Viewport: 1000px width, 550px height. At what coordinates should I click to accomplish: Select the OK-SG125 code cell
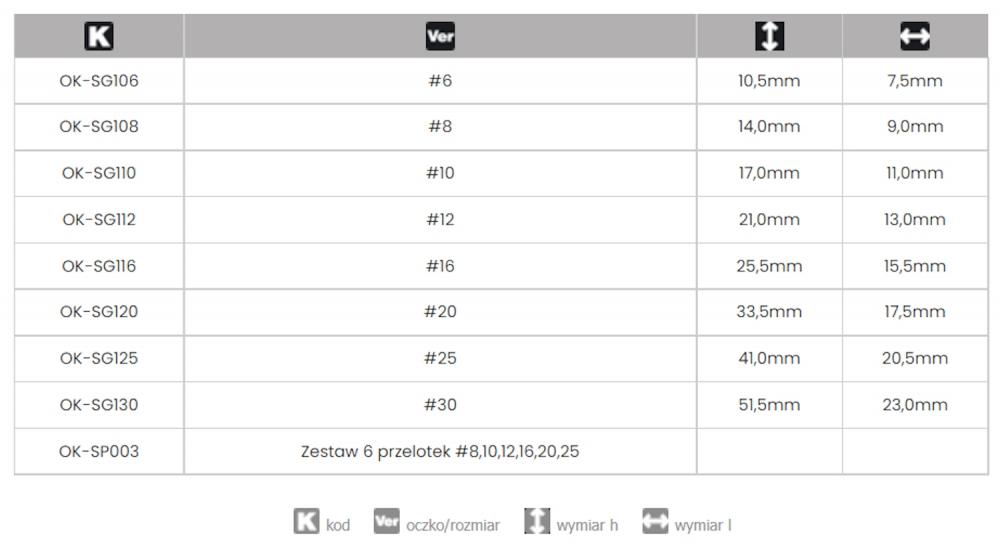99,358
